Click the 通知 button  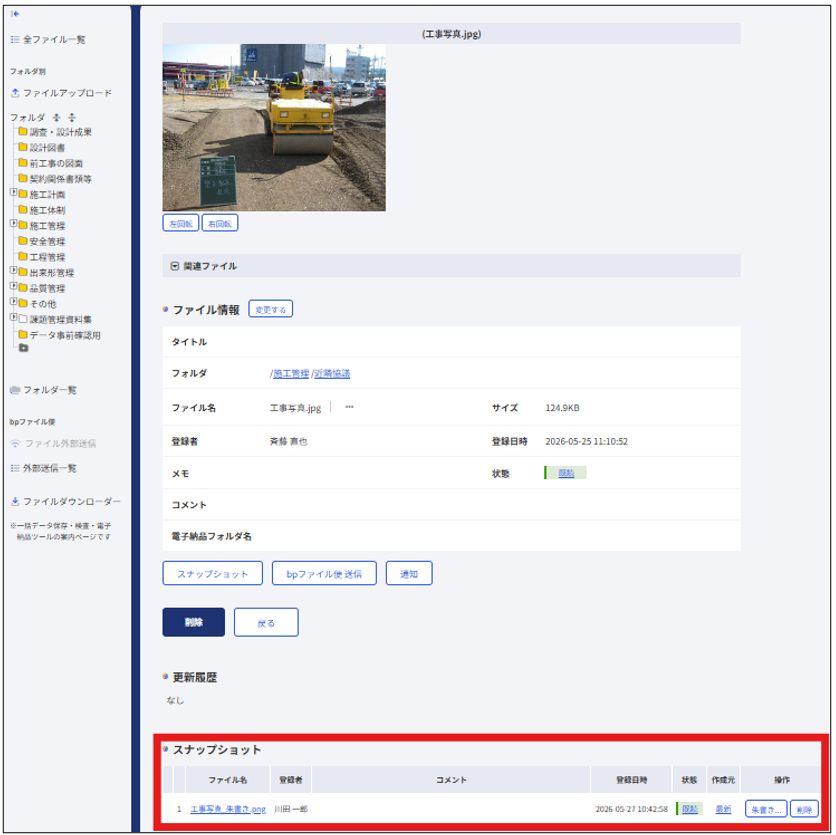pyautogui.click(x=409, y=574)
